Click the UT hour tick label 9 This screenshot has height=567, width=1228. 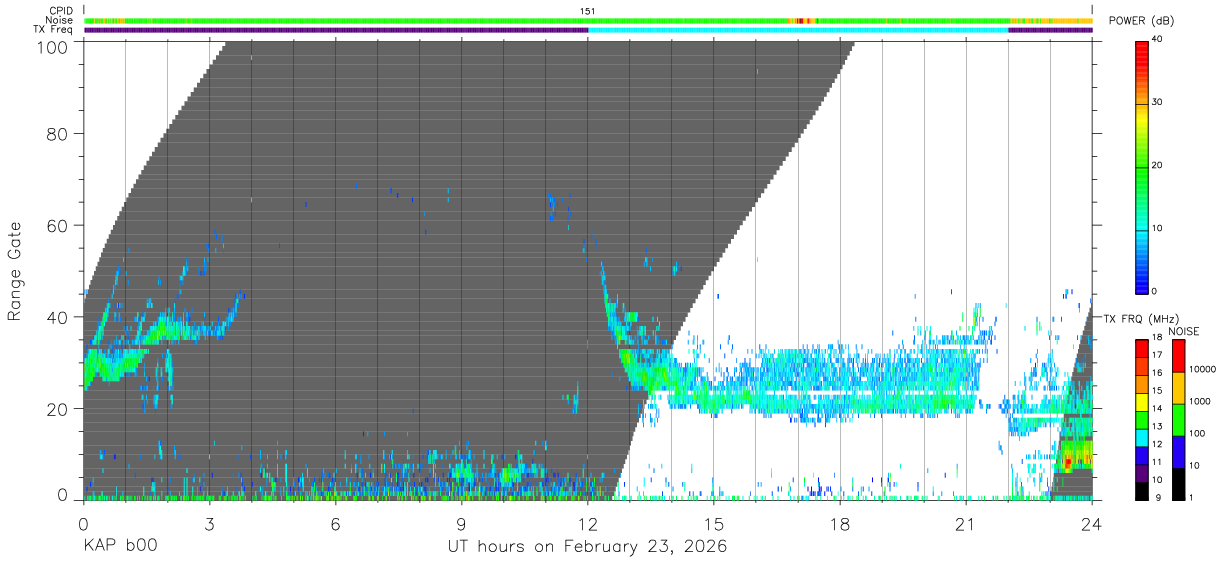coord(462,524)
